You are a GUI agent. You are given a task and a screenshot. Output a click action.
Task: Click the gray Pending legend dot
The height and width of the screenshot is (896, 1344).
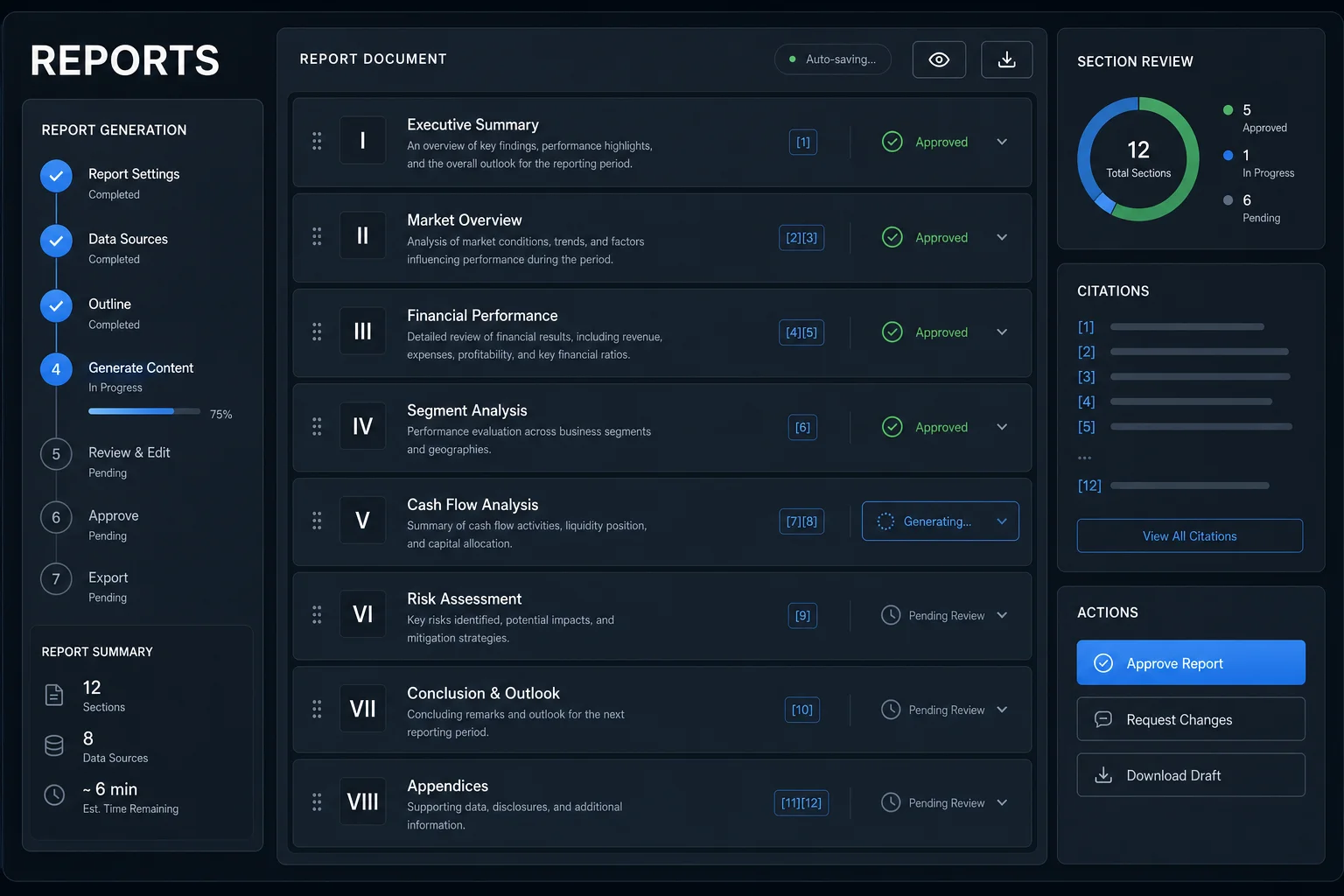[1228, 200]
